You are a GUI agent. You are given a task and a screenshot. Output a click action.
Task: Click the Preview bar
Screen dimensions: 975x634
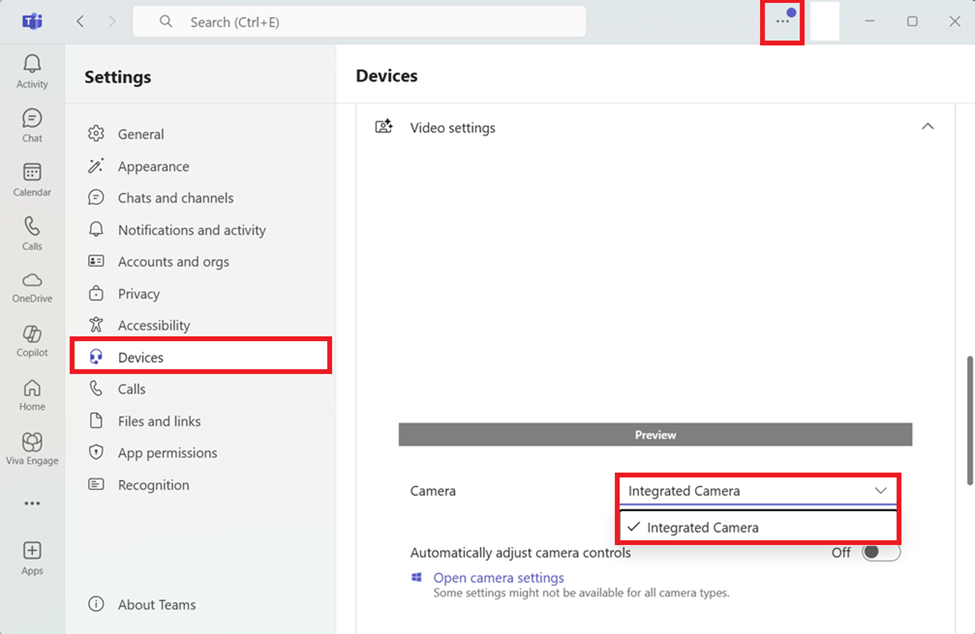(x=655, y=434)
